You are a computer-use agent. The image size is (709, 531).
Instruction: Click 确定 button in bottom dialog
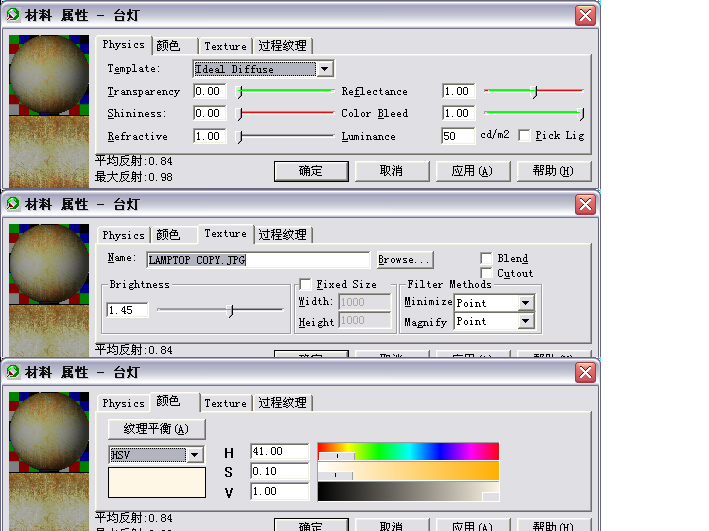(x=311, y=525)
